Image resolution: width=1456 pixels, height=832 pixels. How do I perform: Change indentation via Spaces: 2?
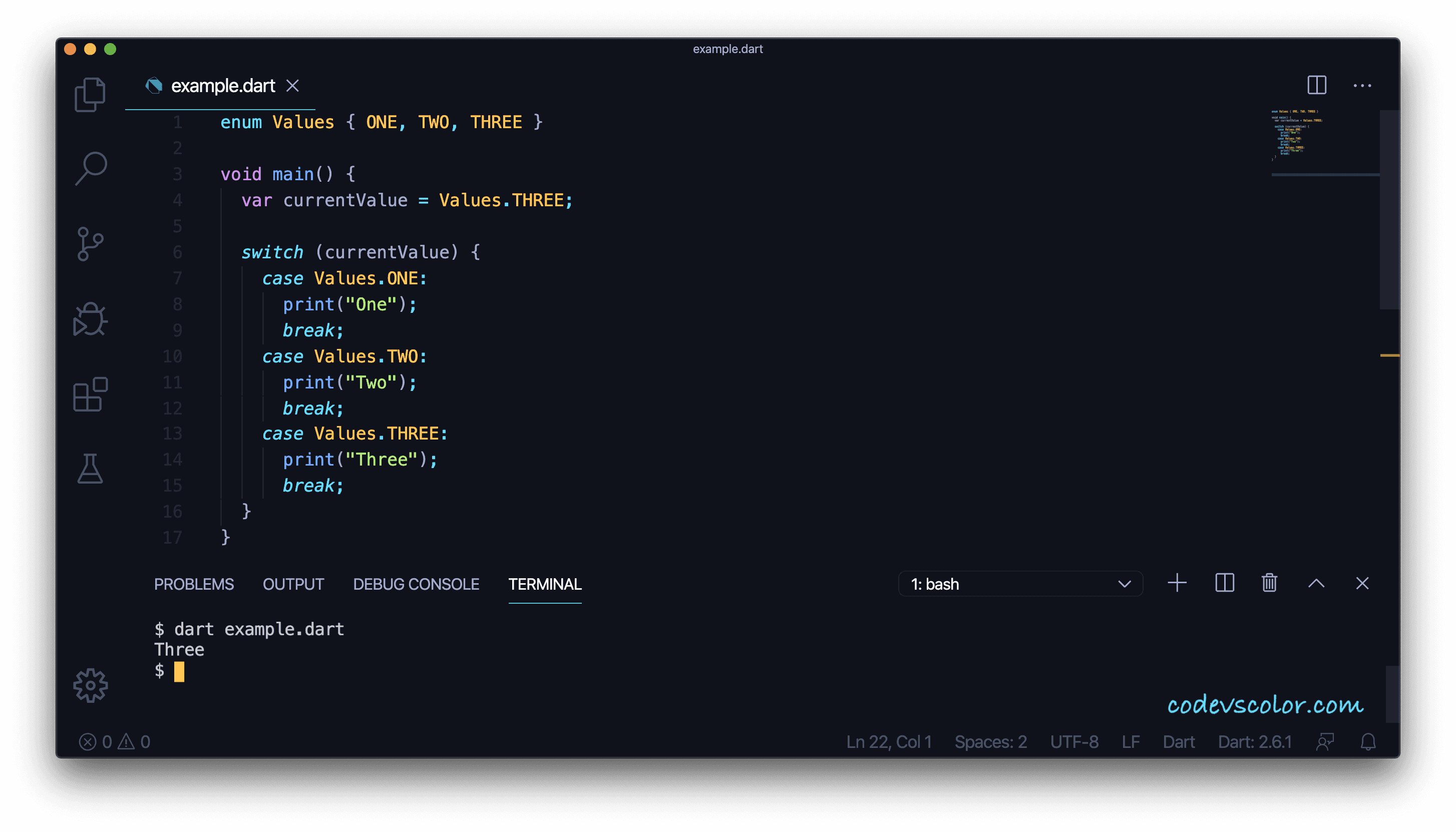[x=990, y=741]
